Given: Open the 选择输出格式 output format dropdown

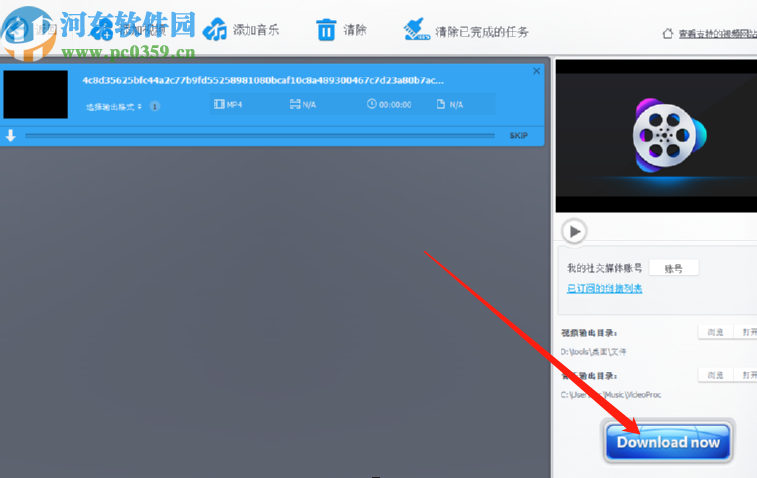Looking at the screenshot, I should (114, 107).
